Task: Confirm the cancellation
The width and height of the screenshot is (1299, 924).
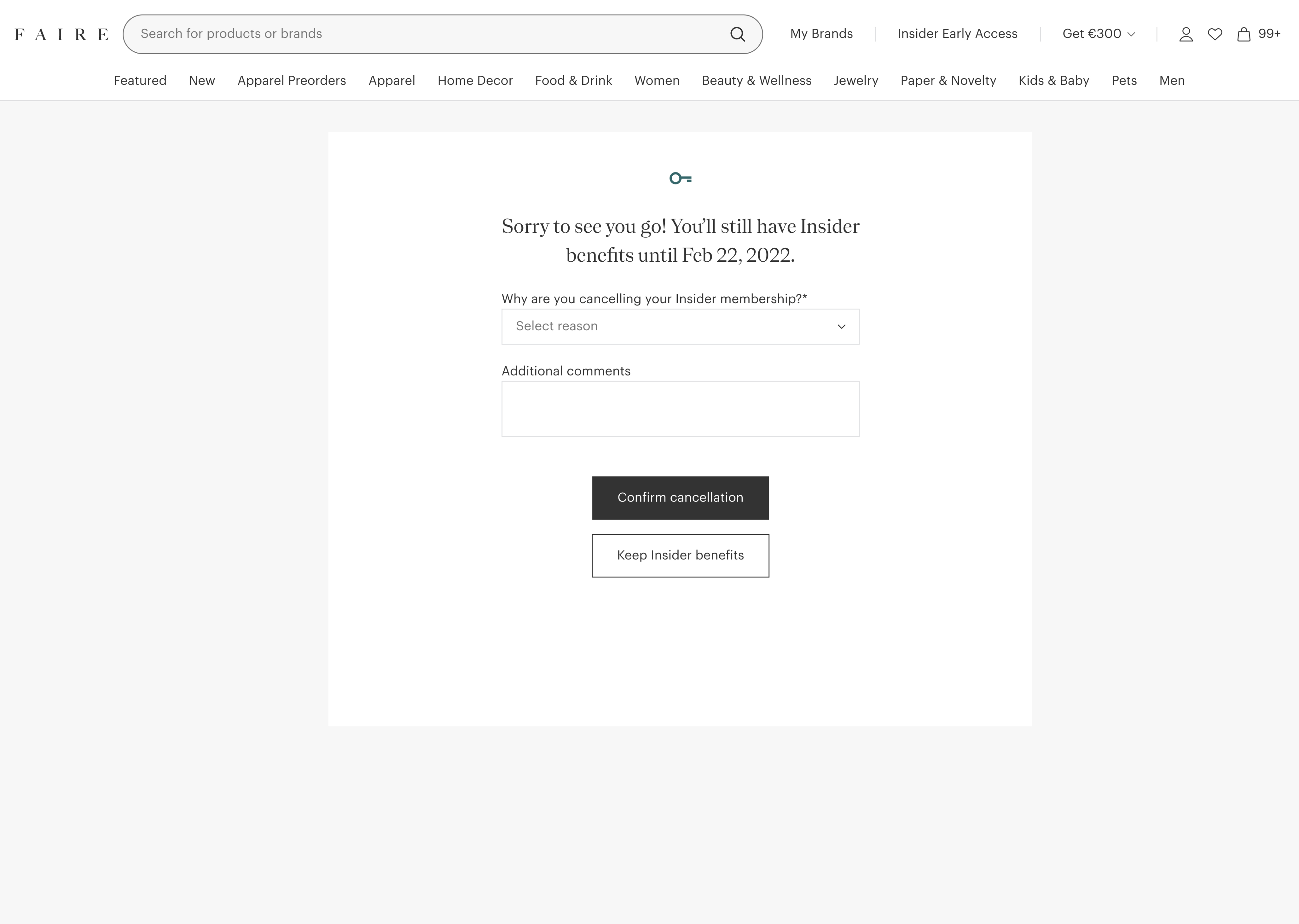Action: 680,498
